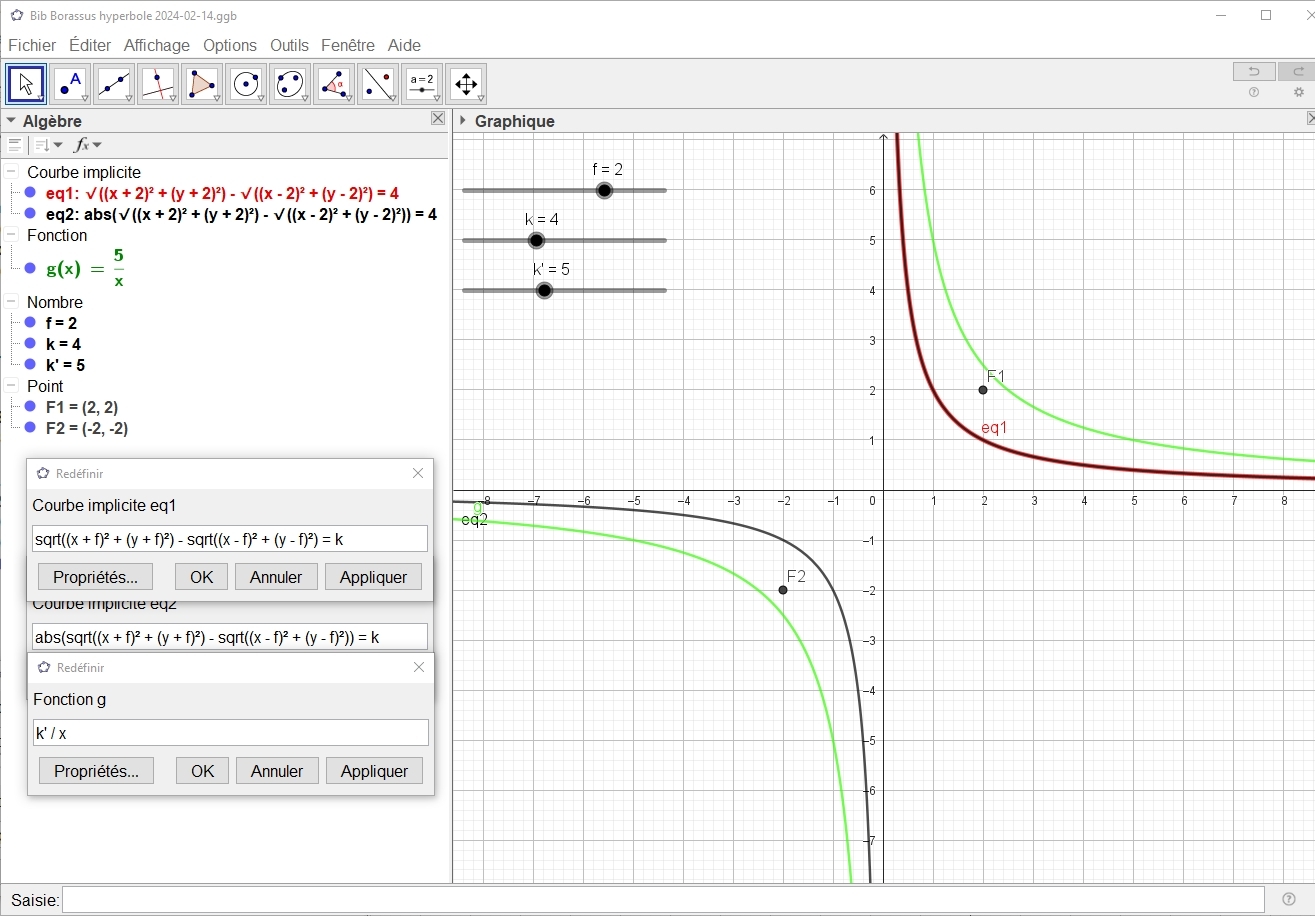Click the Redo arrow button

point(1297,71)
